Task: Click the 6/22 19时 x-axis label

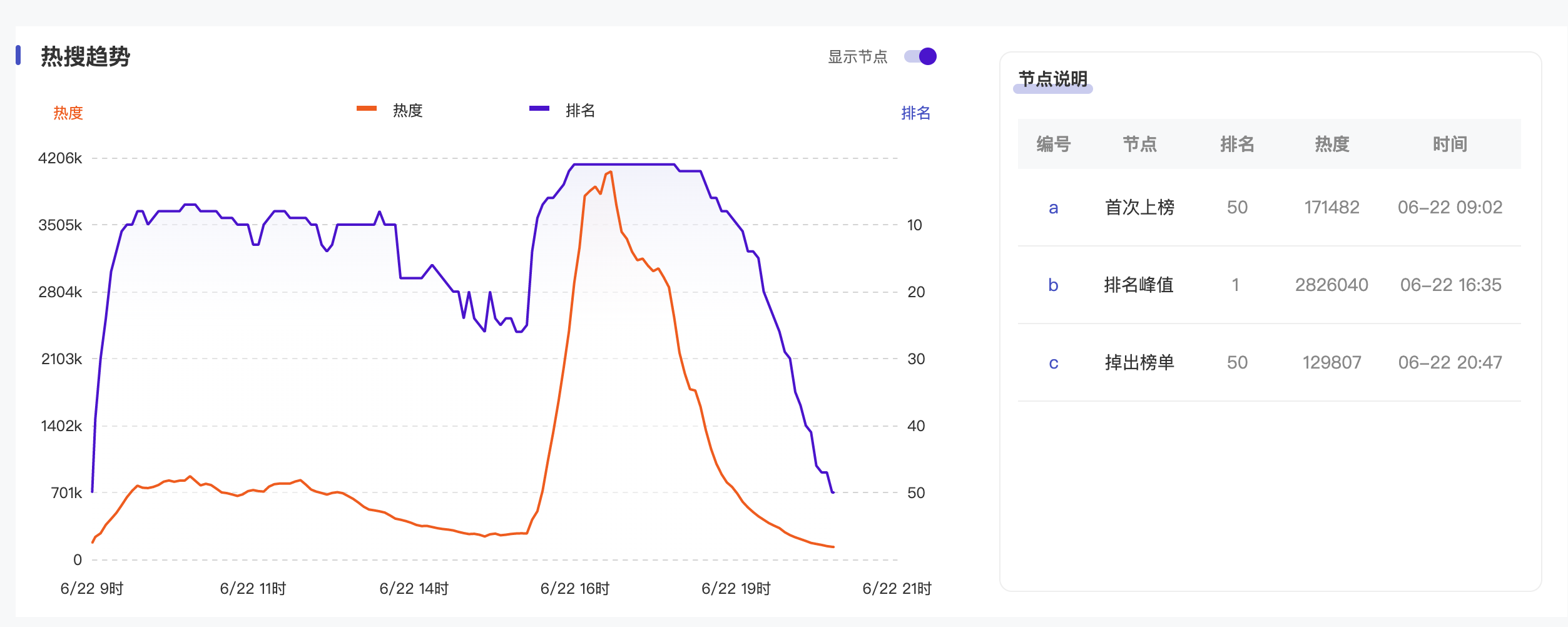Action: (x=736, y=588)
